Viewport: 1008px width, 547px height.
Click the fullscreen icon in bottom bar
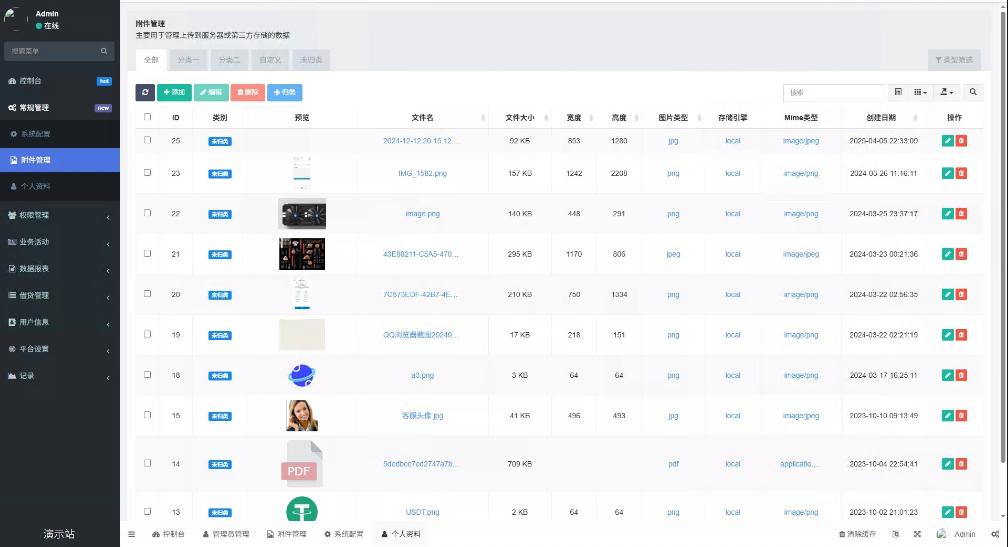tap(917, 535)
